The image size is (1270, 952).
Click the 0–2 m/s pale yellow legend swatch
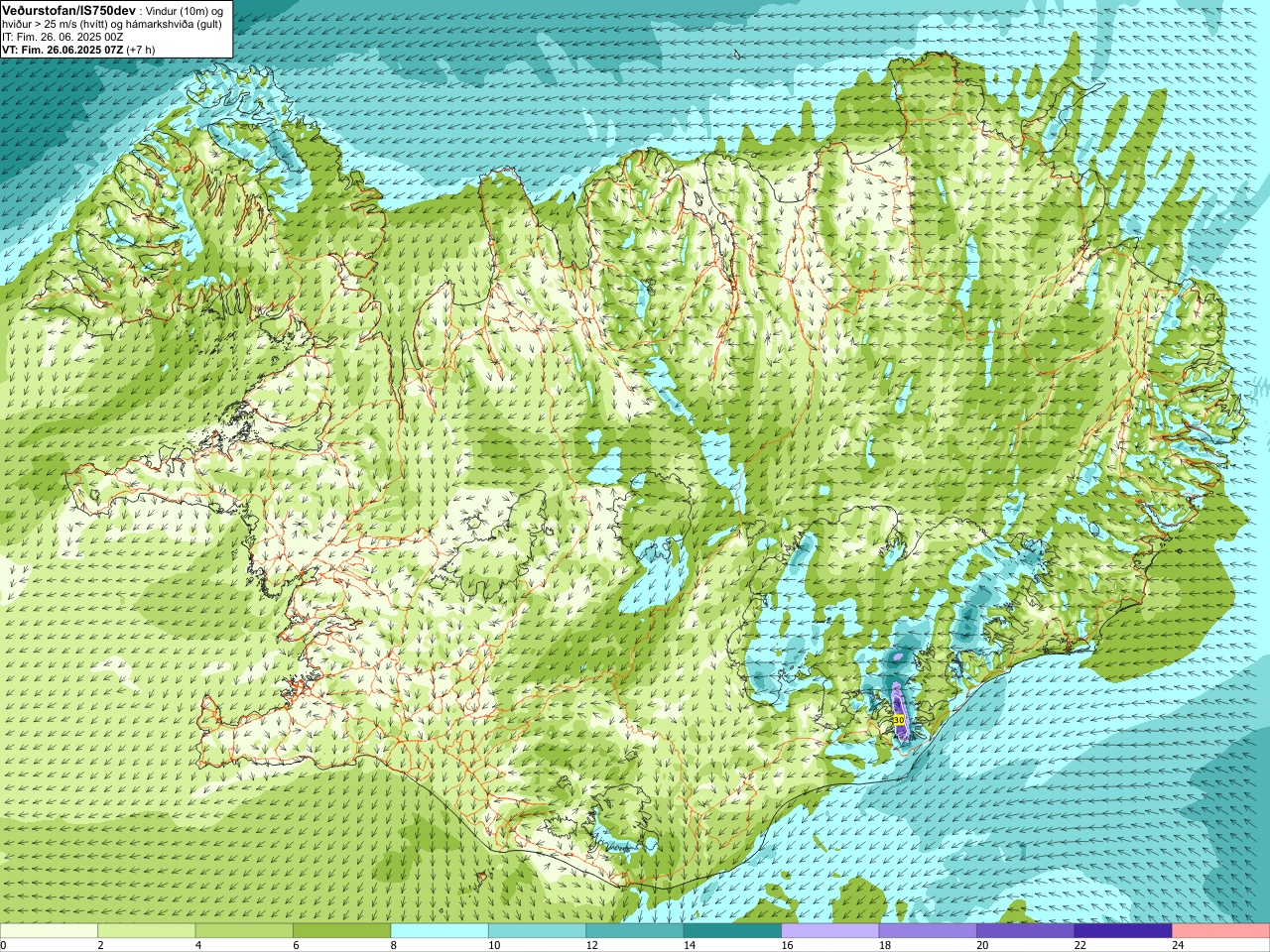[49, 931]
